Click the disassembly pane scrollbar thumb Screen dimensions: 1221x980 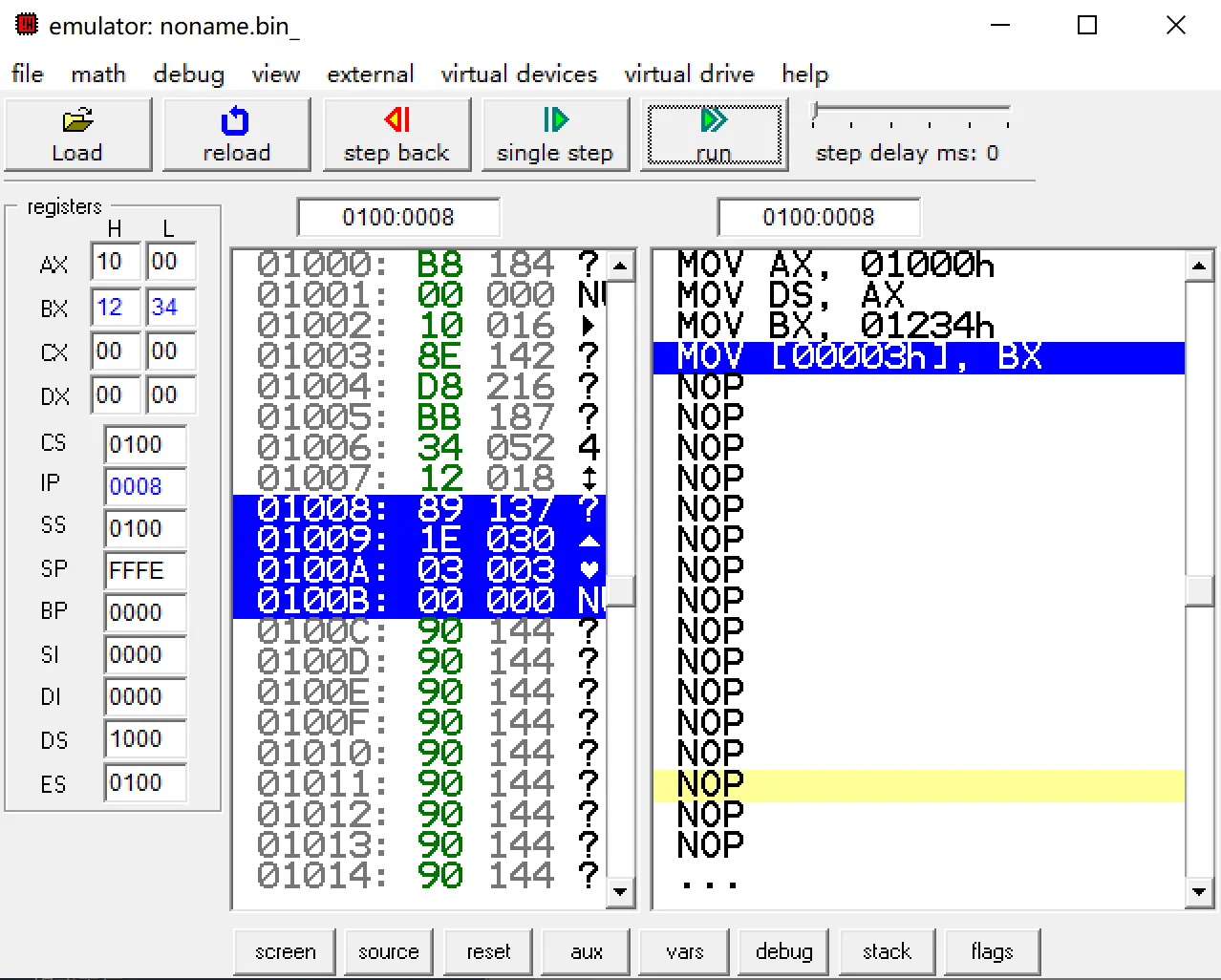point(1199,590)
